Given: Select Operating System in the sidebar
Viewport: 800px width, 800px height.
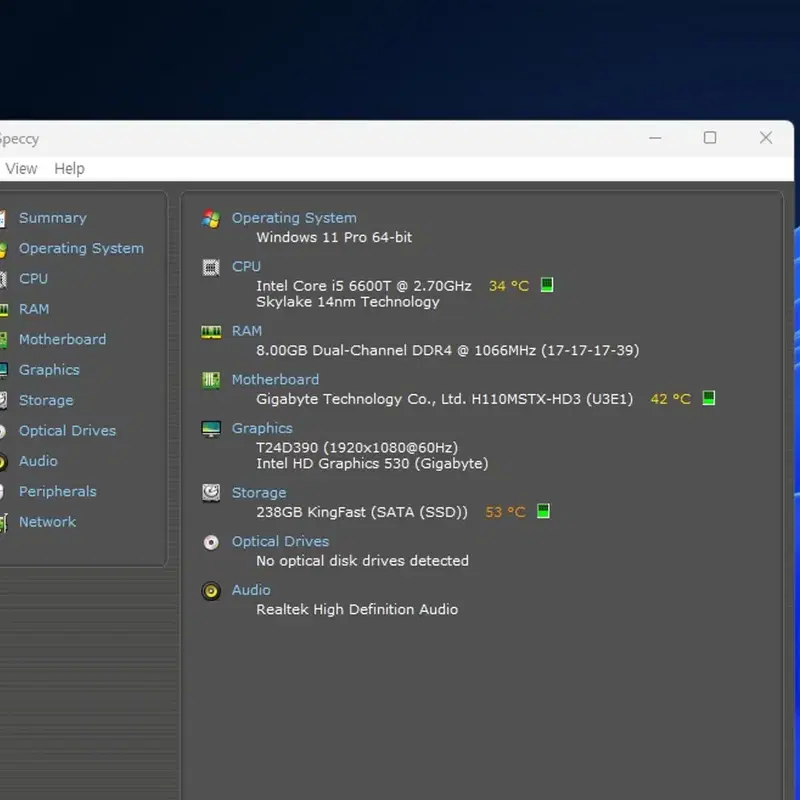Looking at the screenshot, I should tap(81, 248).
